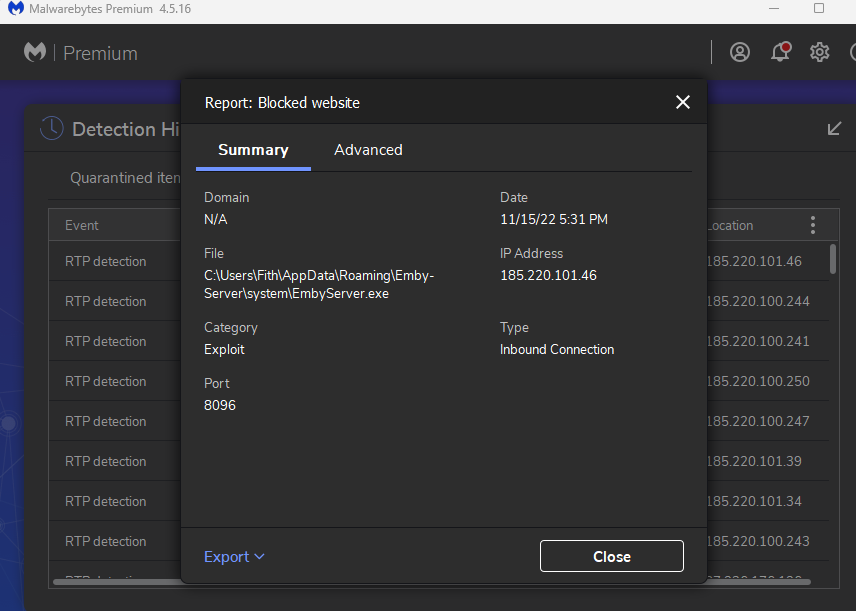Image resolution: width=856 pixels, height=611 pixels.
Task: Click the date 11/15/22 5:31 PM
Action: tap(554, 219)
